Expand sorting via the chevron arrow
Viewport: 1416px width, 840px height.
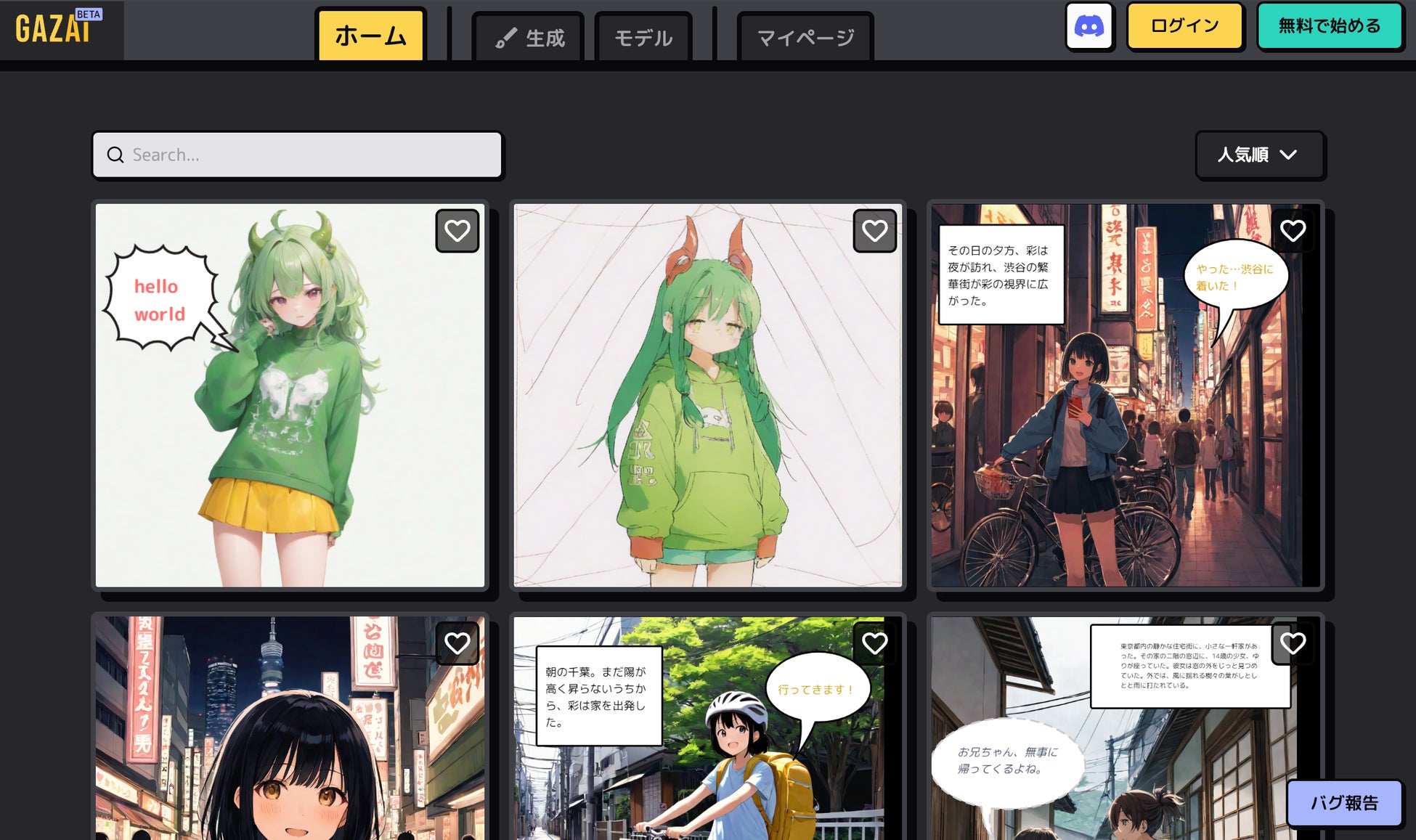[x=1288, y=155]
